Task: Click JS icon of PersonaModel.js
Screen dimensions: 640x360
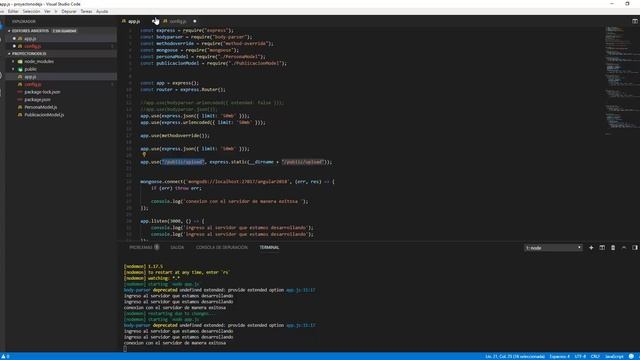Action: pos(20,107)
